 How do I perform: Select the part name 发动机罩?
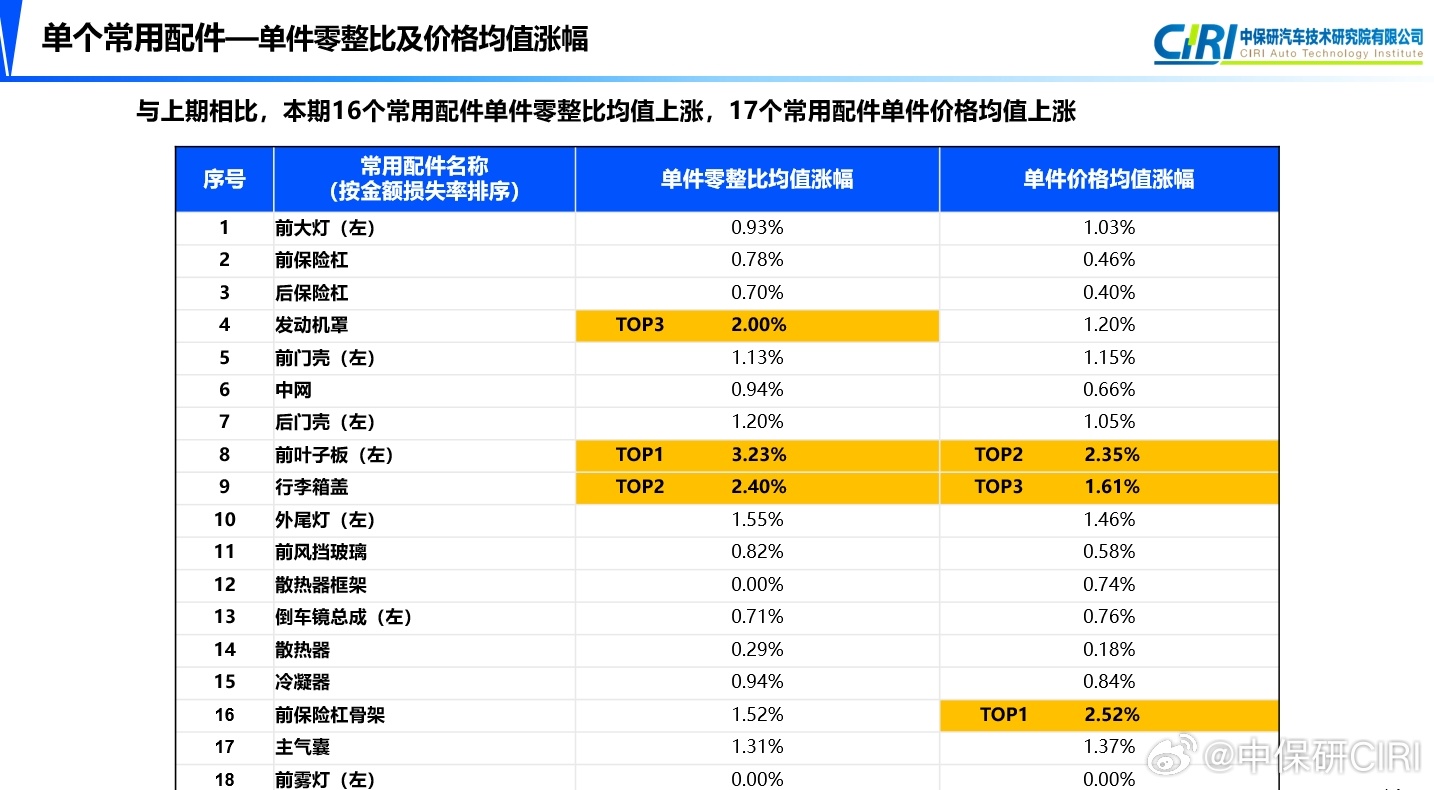[312, 325]
